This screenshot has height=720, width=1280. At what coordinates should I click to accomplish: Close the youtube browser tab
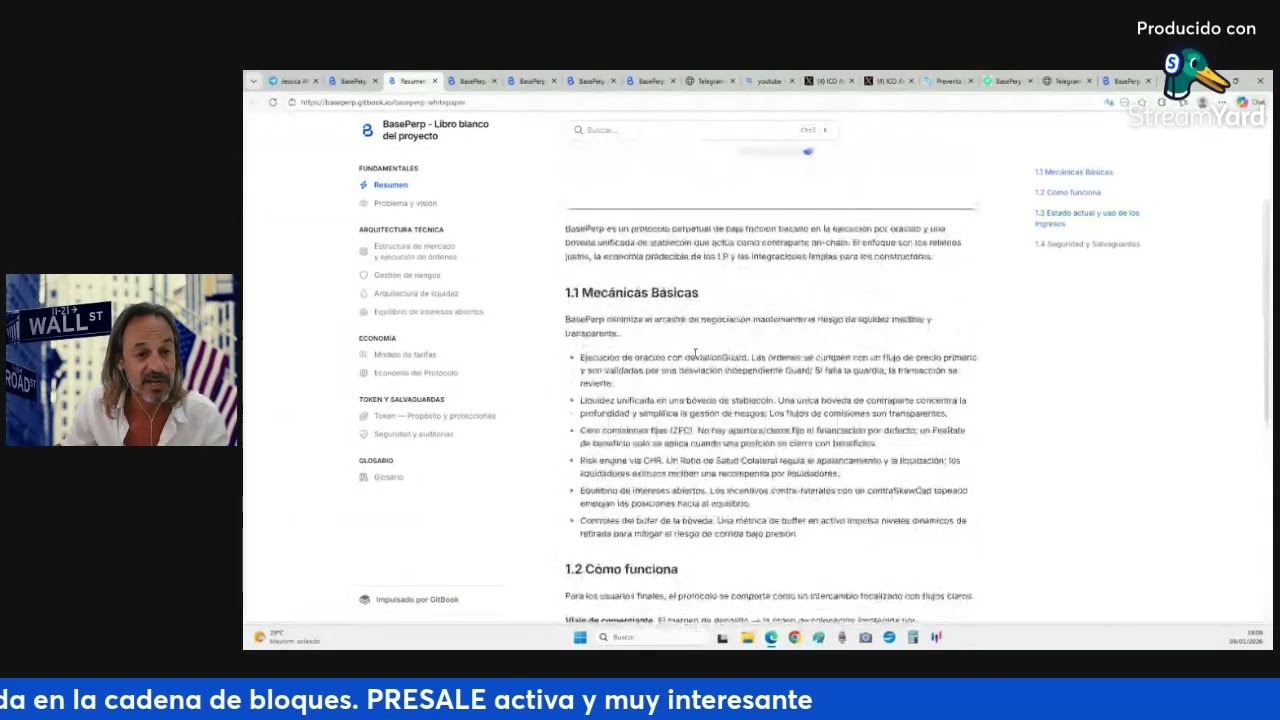(x=791, y=81)
